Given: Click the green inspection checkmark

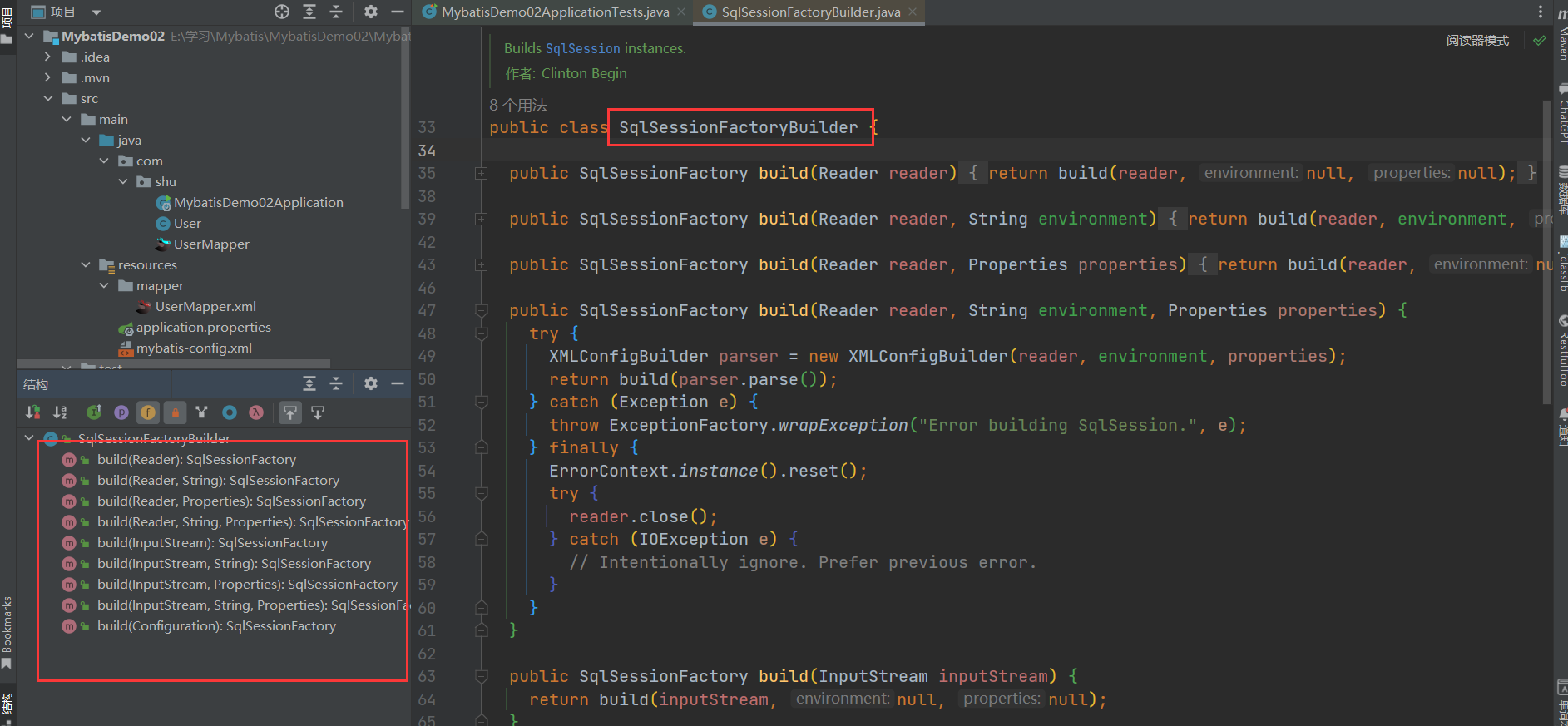Looking at the screenshot, I should [1540, 40].
